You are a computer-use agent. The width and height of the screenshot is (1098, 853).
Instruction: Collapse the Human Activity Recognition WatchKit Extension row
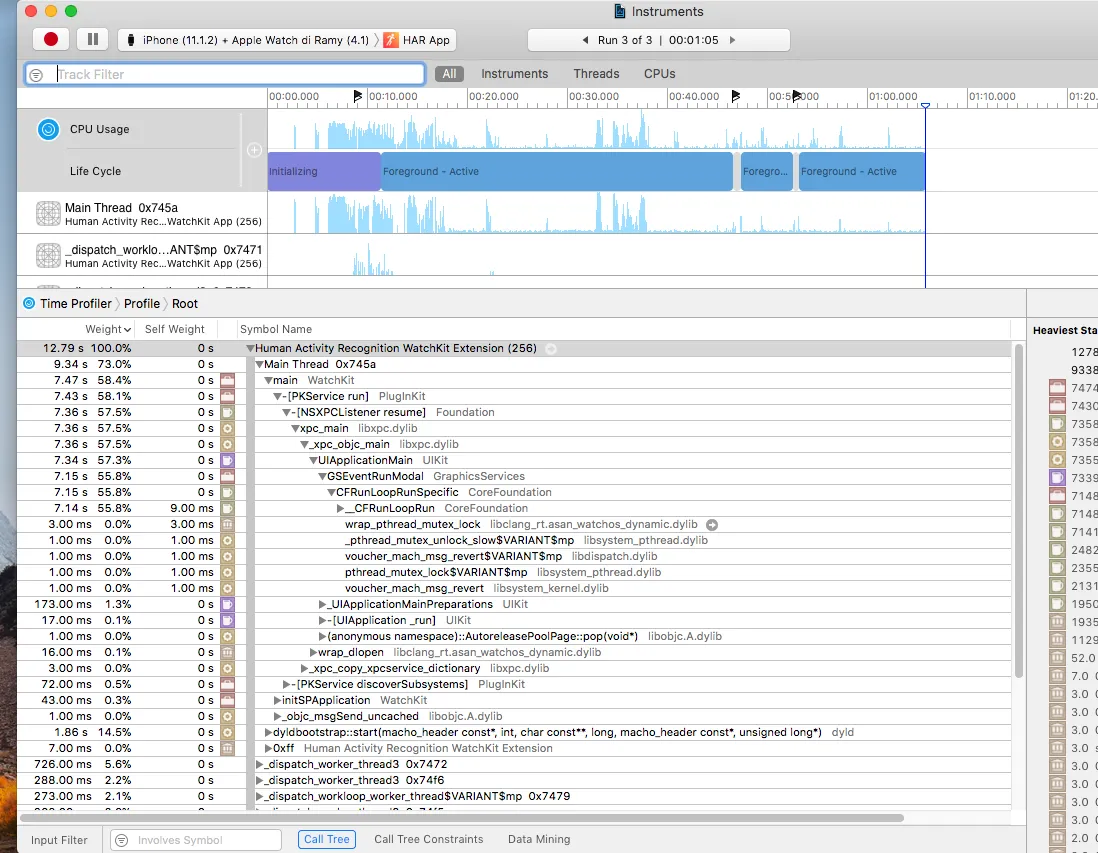point(250,348)
